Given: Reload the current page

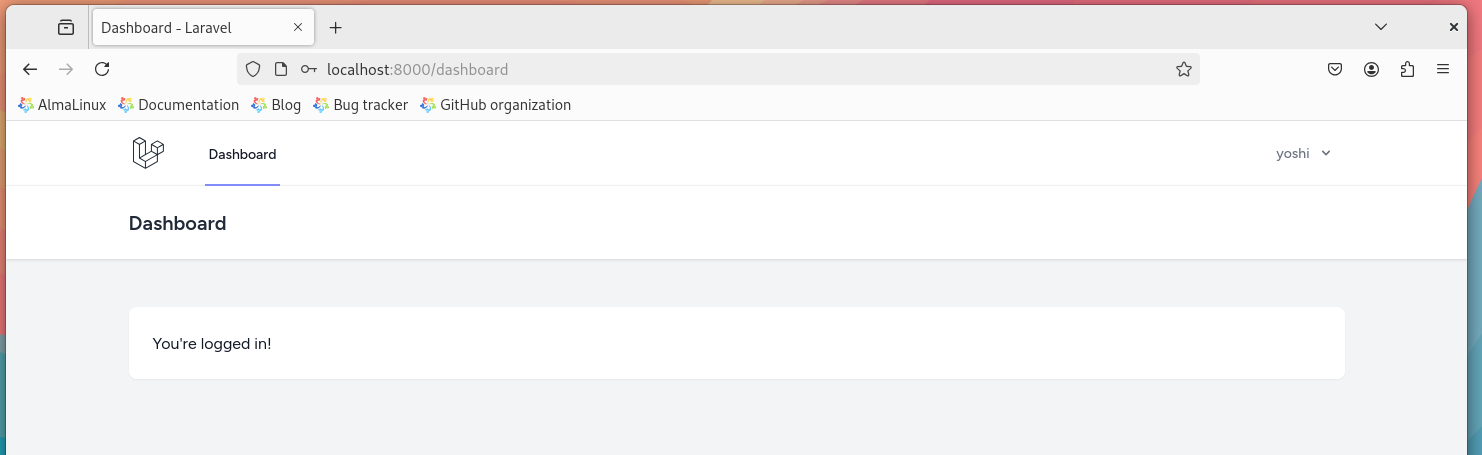Looking at the screenshot, I should pos(102,69).
